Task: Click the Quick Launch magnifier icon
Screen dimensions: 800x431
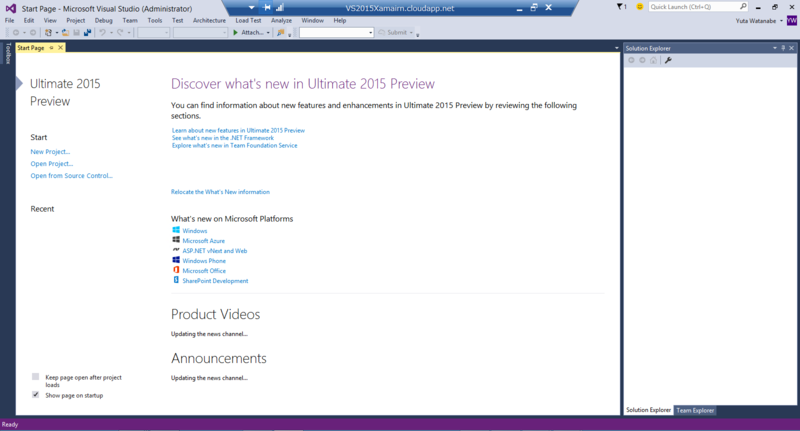Action: pyautogui.click(x=743, y=7)
